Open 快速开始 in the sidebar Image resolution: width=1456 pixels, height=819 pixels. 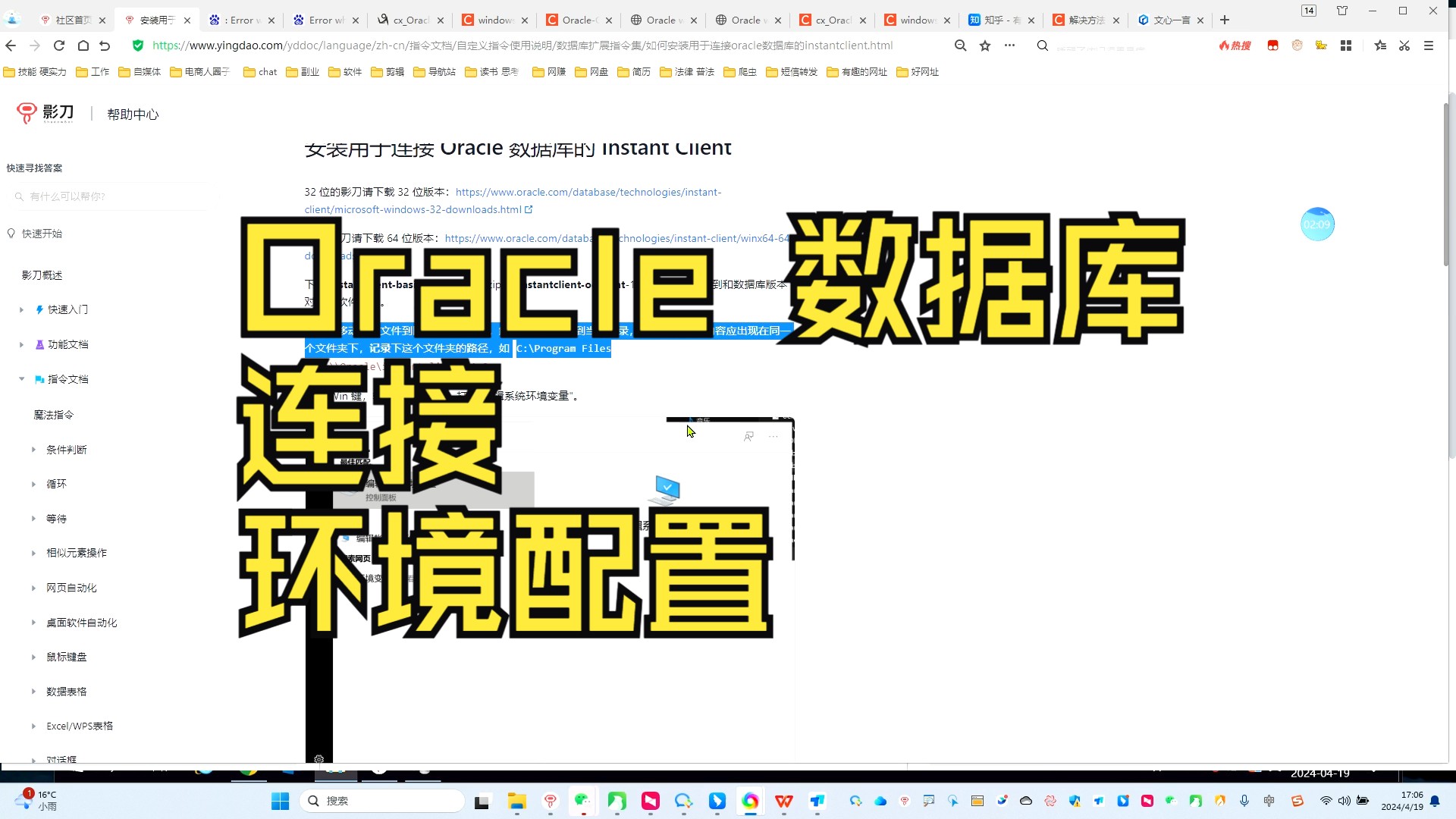(42, 234)
